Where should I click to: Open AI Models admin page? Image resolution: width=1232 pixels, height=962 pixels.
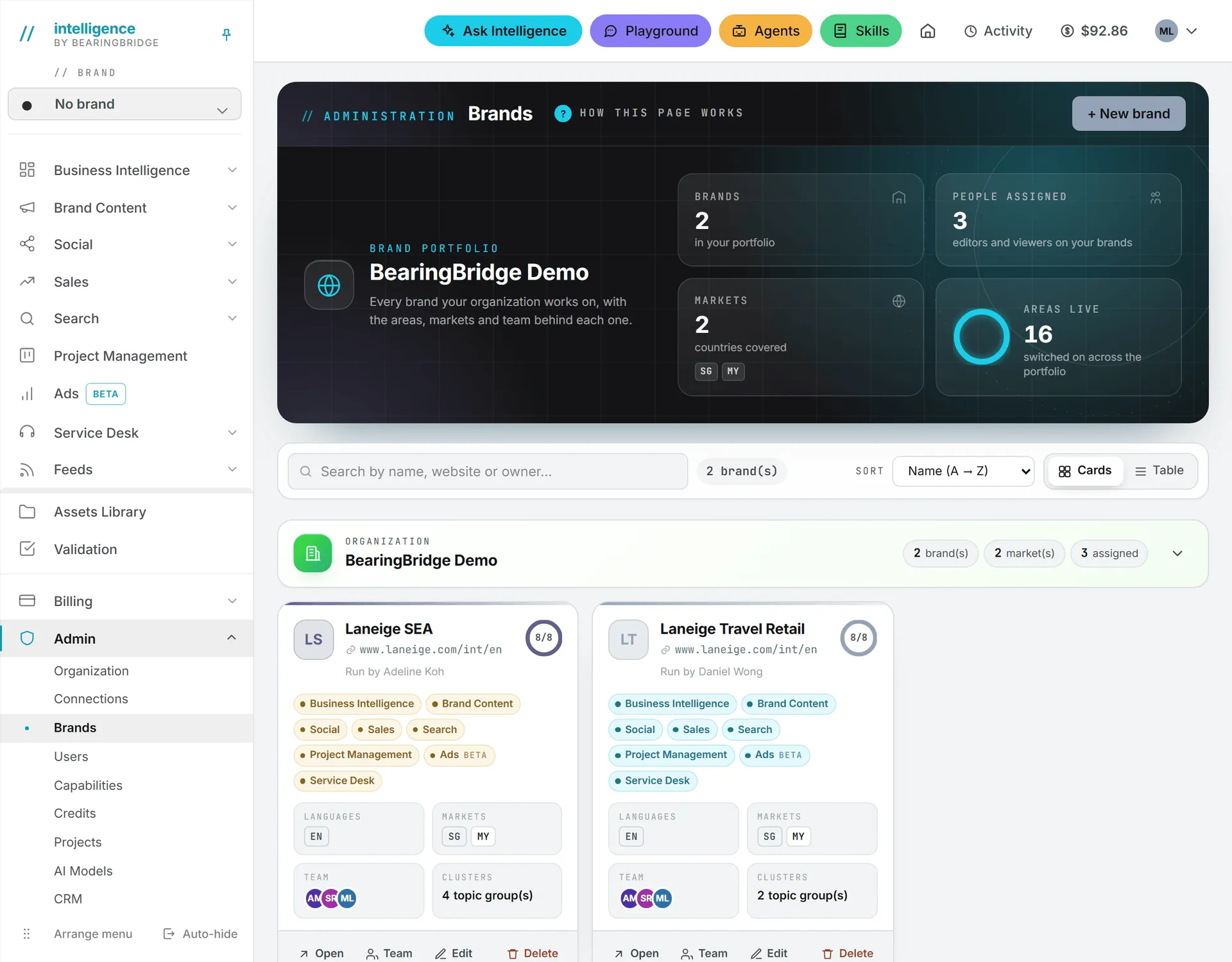click(x=83, y=871)
